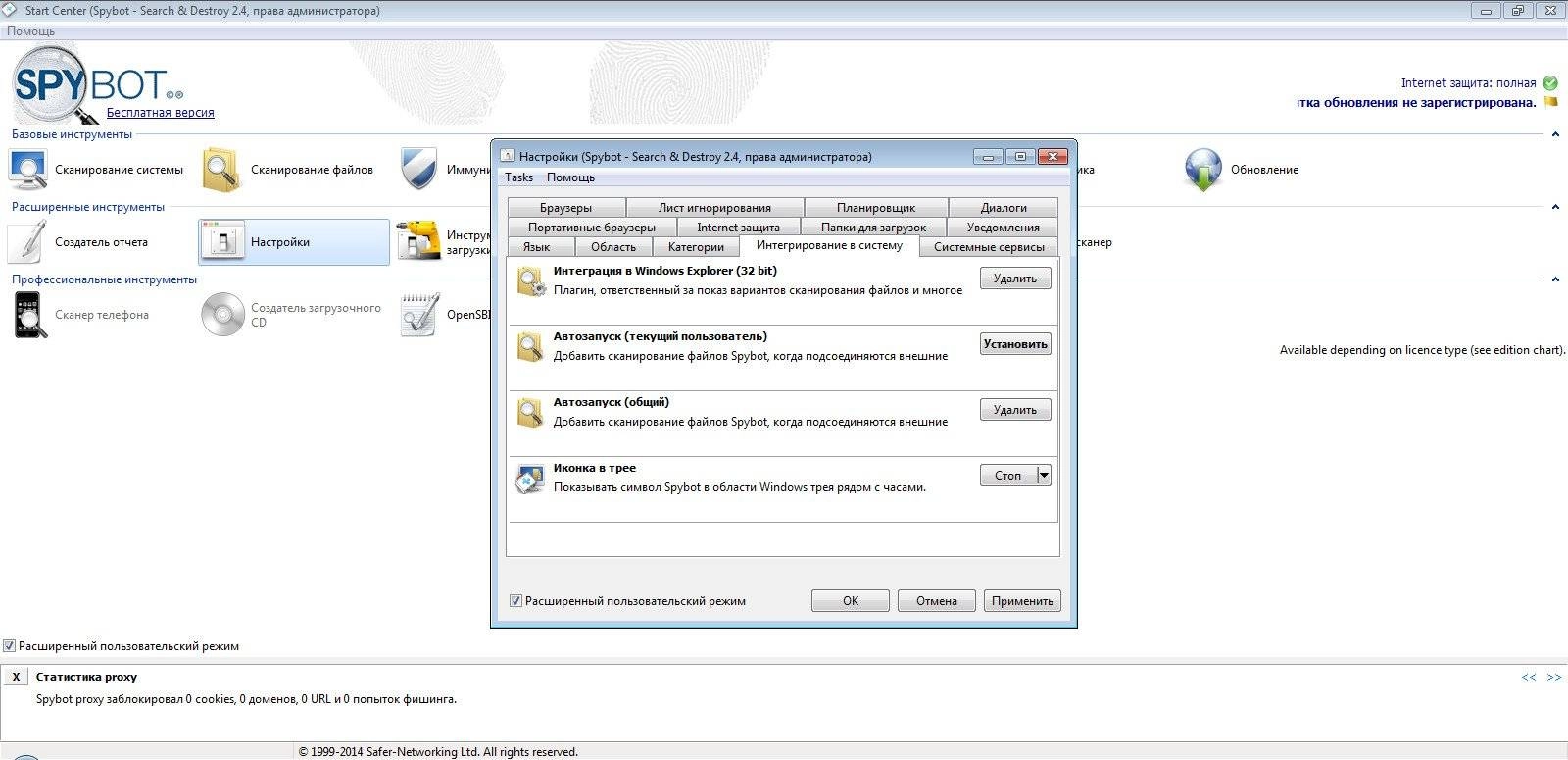Open dropdown arrow next to Стоп

point(1044,476)
